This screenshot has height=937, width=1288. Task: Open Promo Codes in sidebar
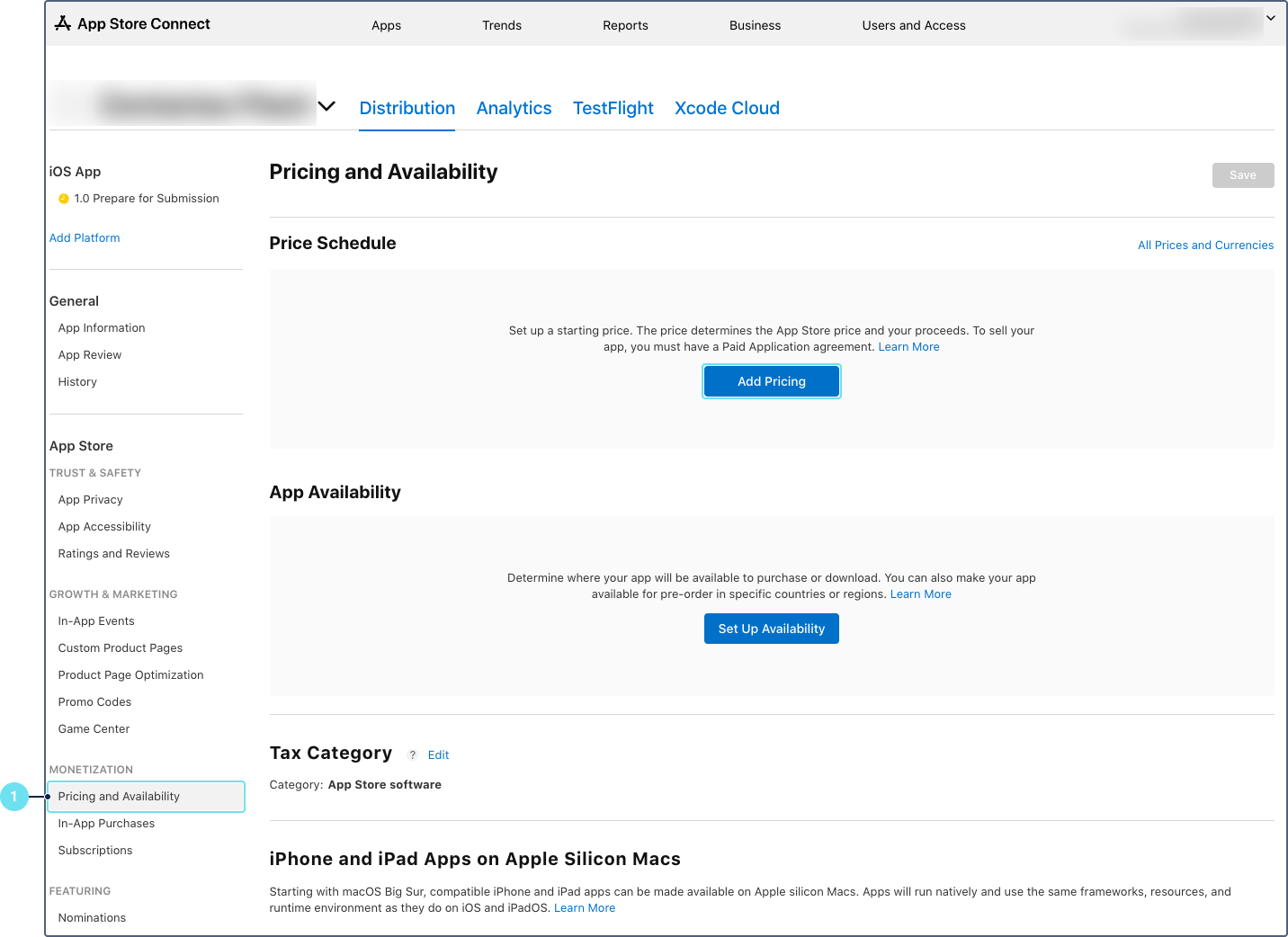tap(94, 702)
